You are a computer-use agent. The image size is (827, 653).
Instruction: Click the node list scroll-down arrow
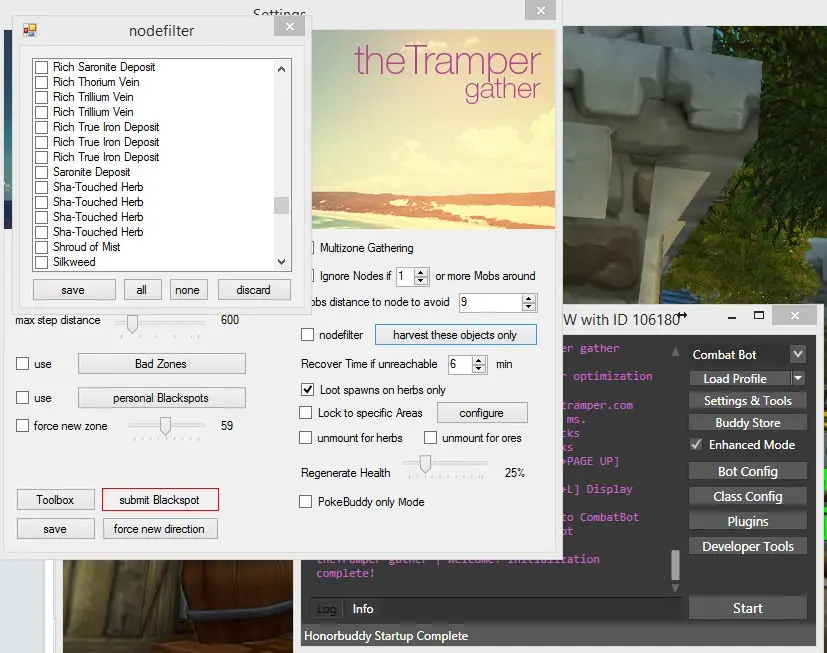[282, 262]
